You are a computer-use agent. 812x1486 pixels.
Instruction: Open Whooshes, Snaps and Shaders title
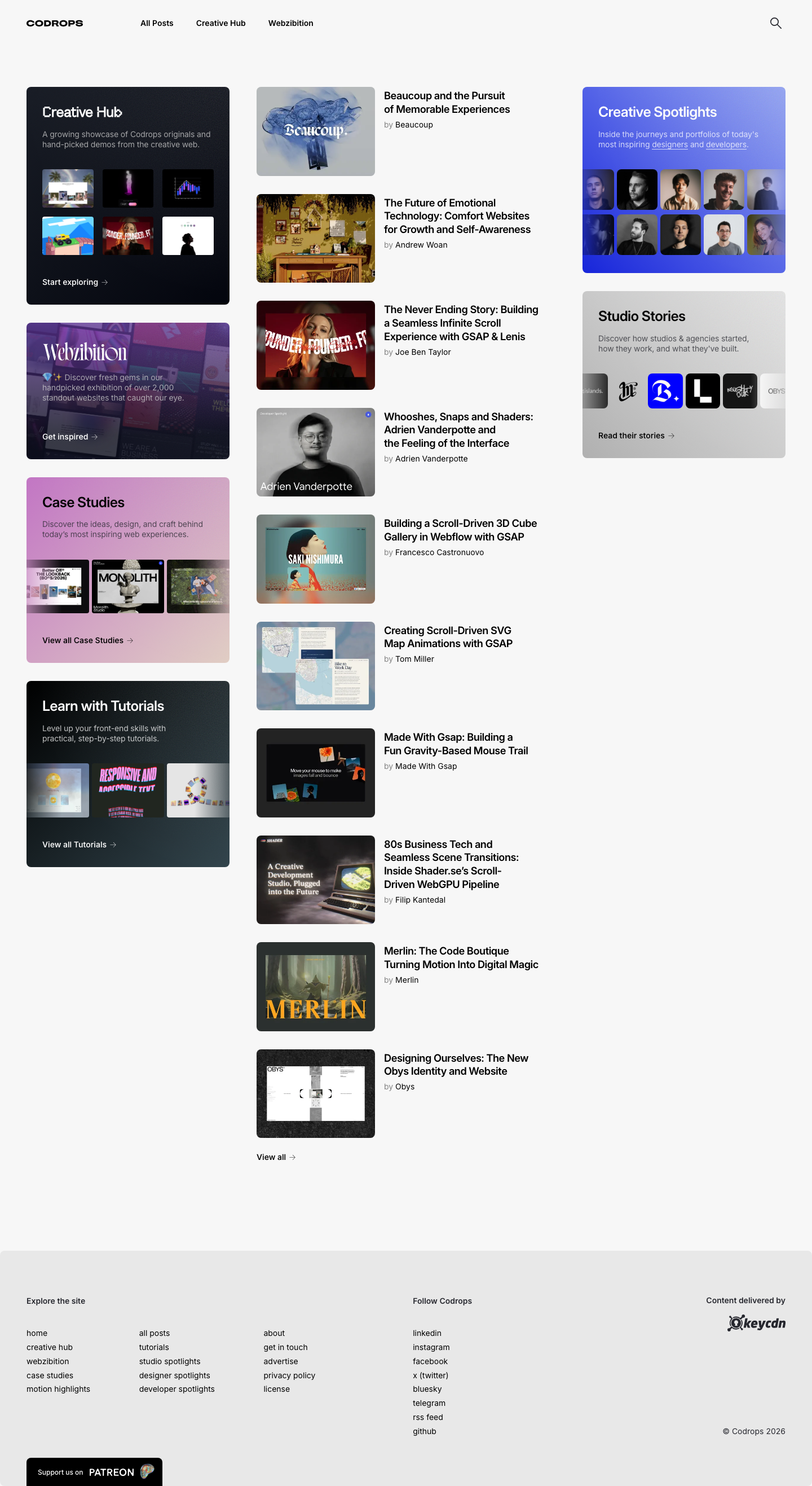click(458, 430)
